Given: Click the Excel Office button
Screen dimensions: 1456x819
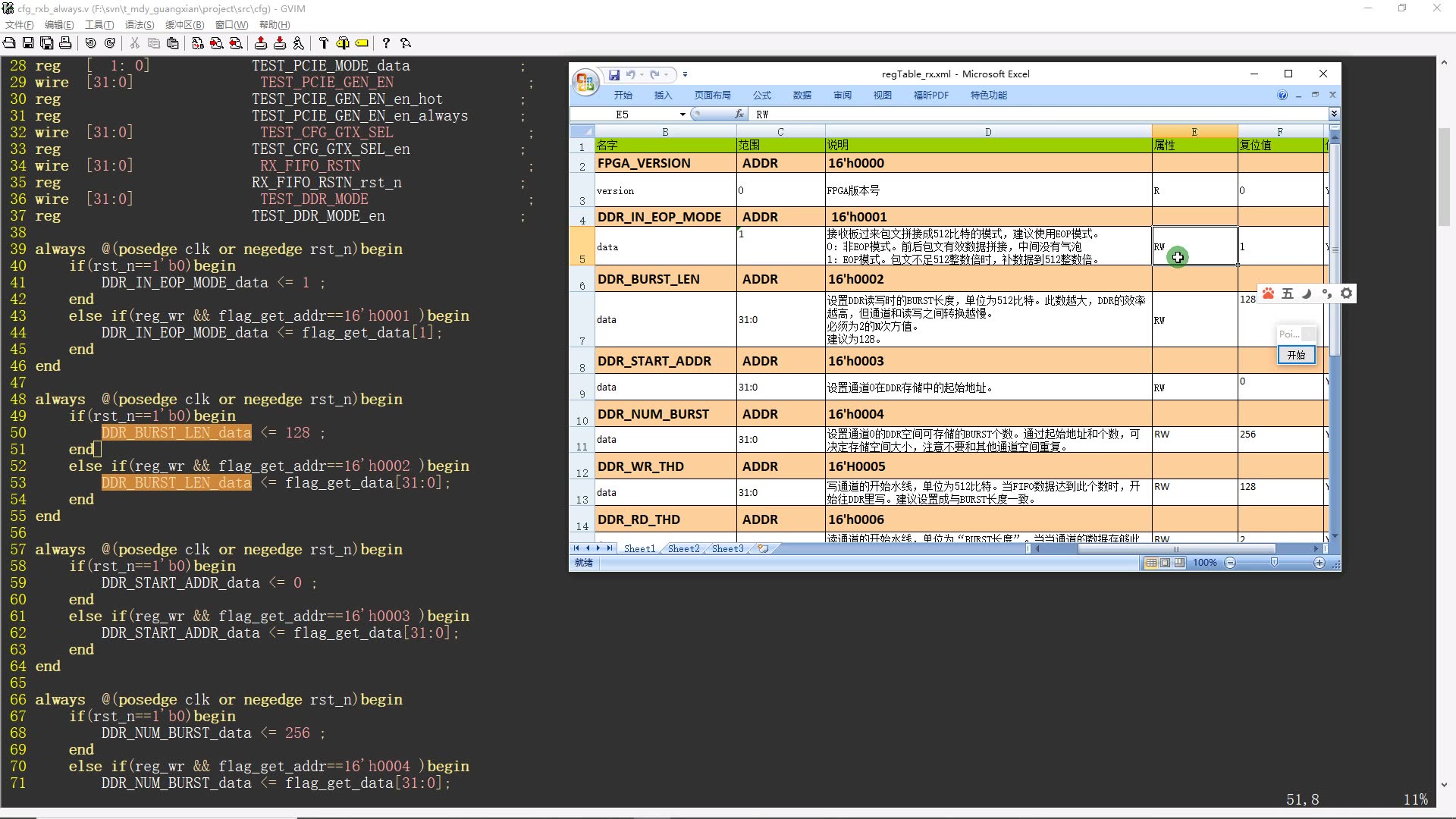Looking at the screenshot, I should pos(585,82).
